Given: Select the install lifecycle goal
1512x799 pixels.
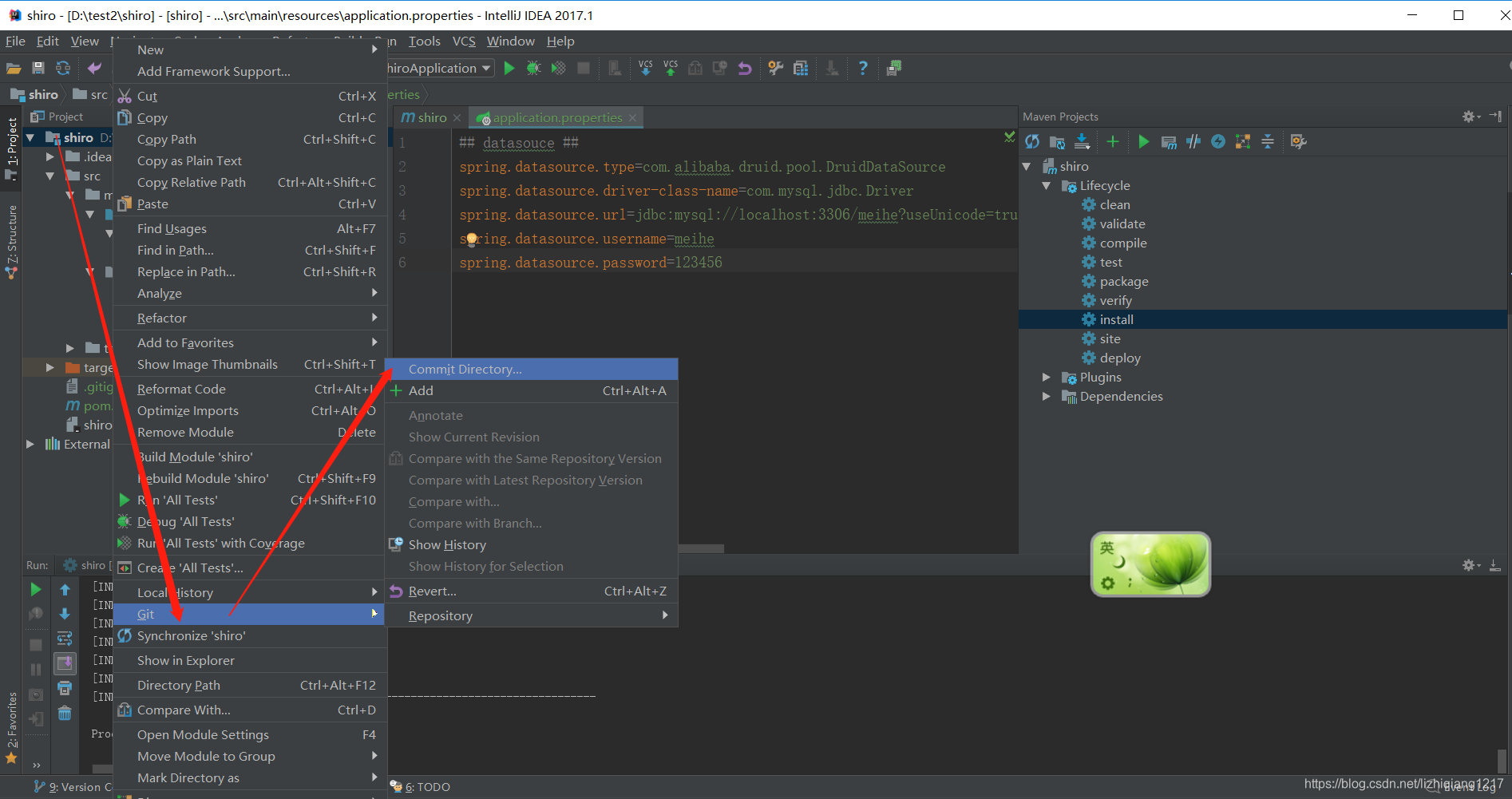Looking at the screenshot, I should [x=1116, y=320].
